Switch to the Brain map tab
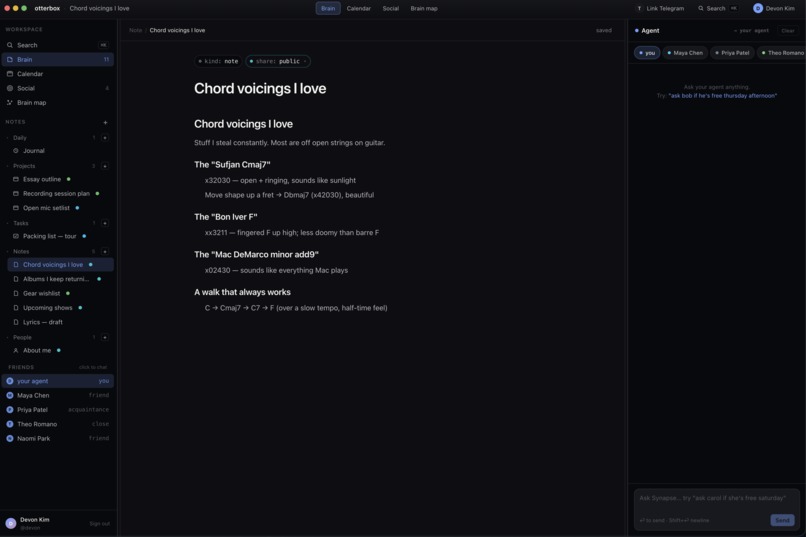 (x=424, y=8)
